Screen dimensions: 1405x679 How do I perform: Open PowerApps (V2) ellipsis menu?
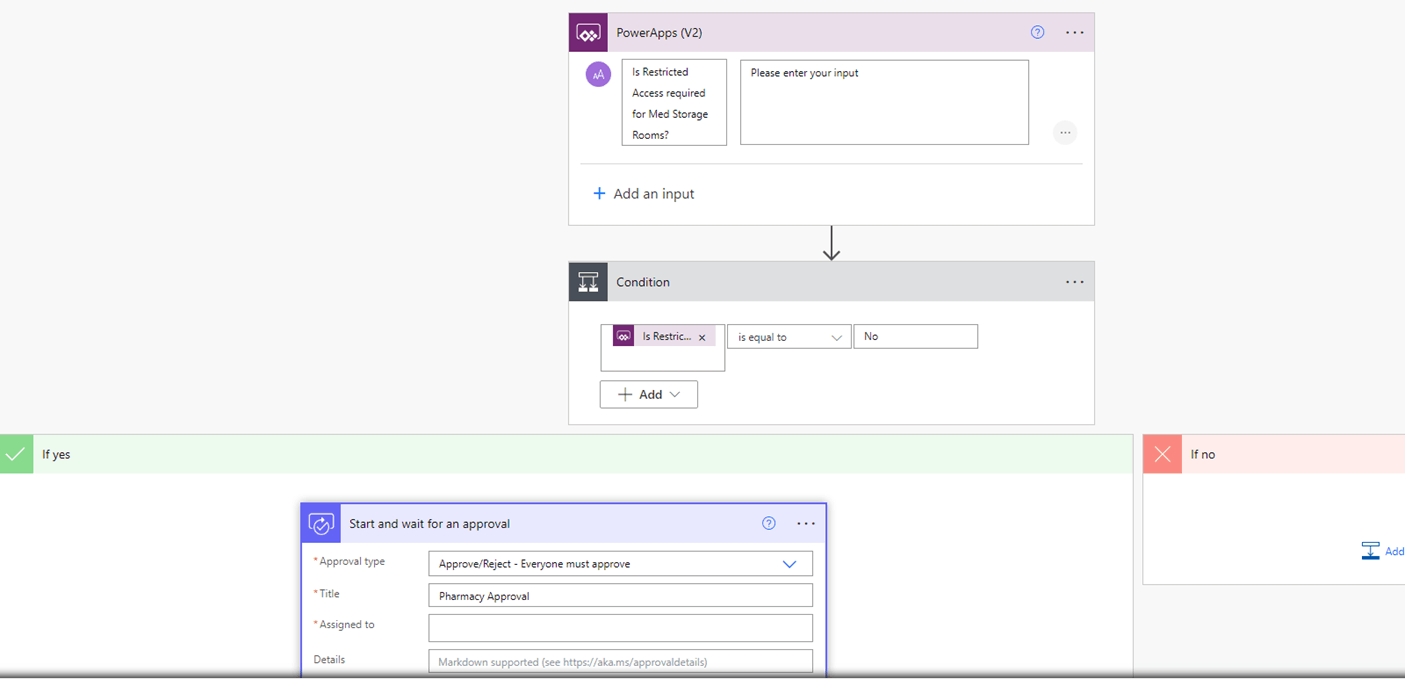pos(1074,33)
